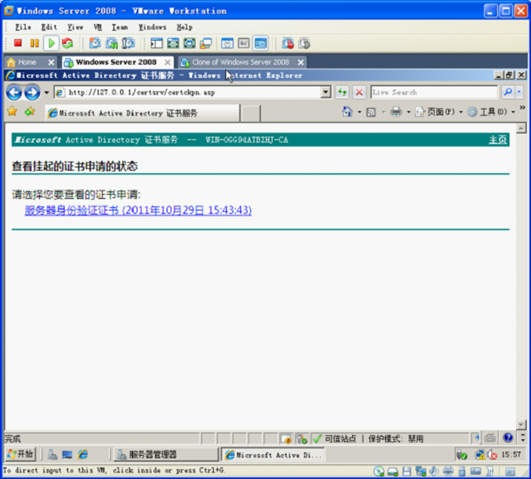Open Favorites Center star icon
531x479 pixels.
(x=13, y=111)
